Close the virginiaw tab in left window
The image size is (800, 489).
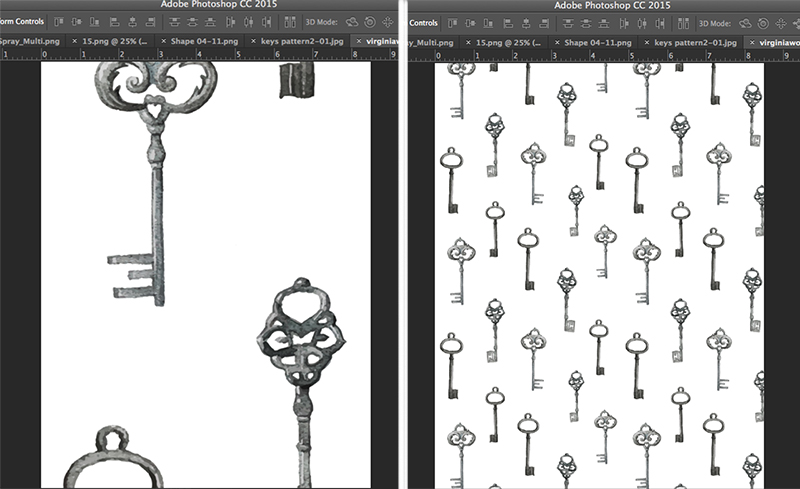pos(359,41)
